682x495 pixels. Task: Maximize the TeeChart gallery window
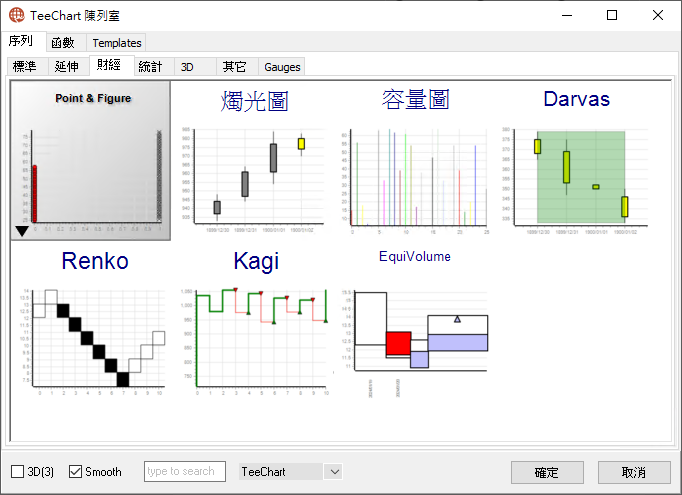[612, 15]
